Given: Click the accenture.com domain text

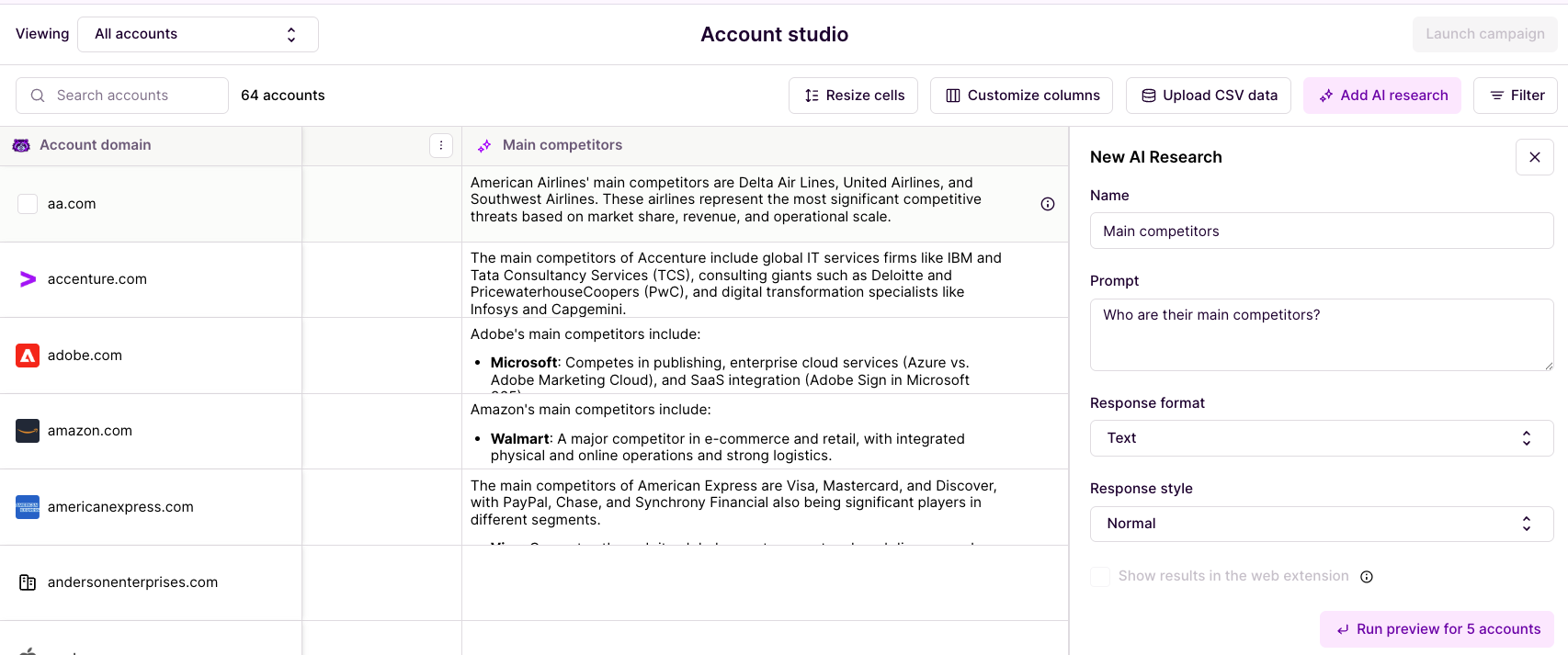Looking at the screenshot, I should pos(97,279).
